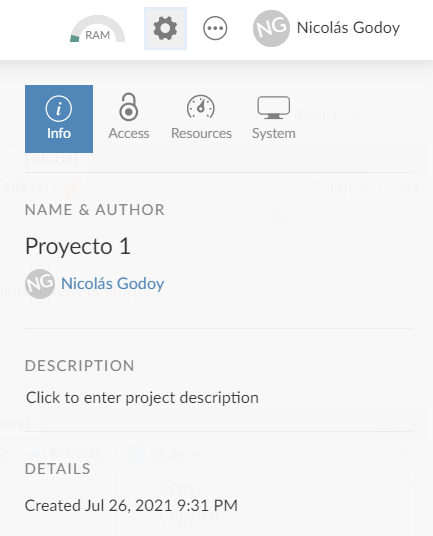Viewport: 433px width, 536px height.
Task: Click the Created Jul 26, 2021 text
Action: (x=131, y=505)
